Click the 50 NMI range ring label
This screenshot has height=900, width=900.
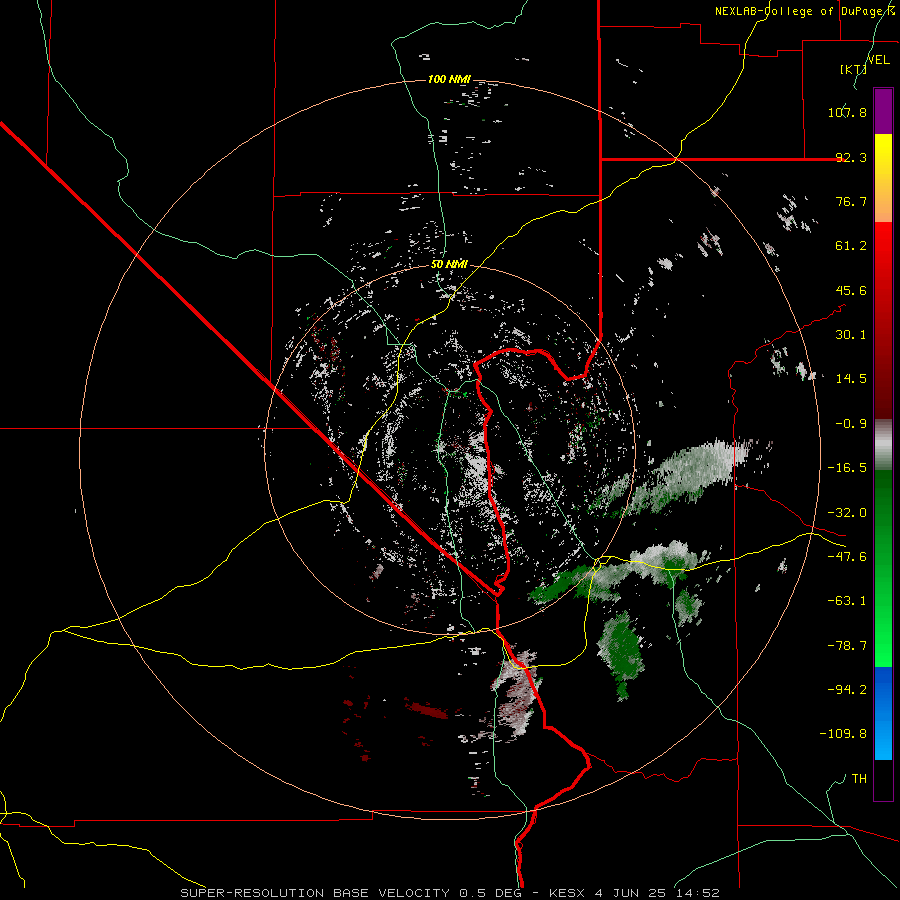point(449,264)
